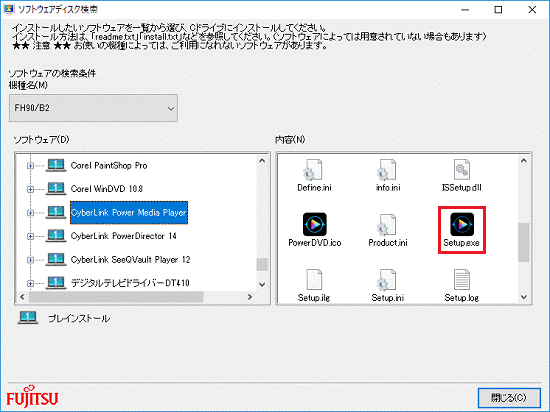Expand the Corel PaintShop Pro tree node
Screen dimensions: 550x412
pos(31,166)
